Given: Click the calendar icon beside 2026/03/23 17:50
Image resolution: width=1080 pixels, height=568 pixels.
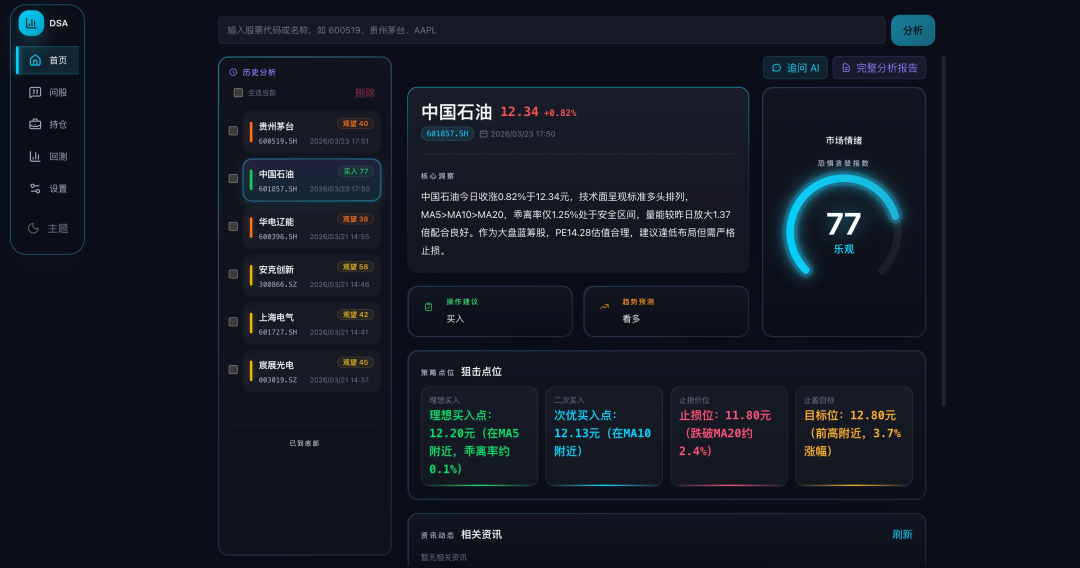Looking at the screenshot, I should pyautogui.click(x=484, y=134).
